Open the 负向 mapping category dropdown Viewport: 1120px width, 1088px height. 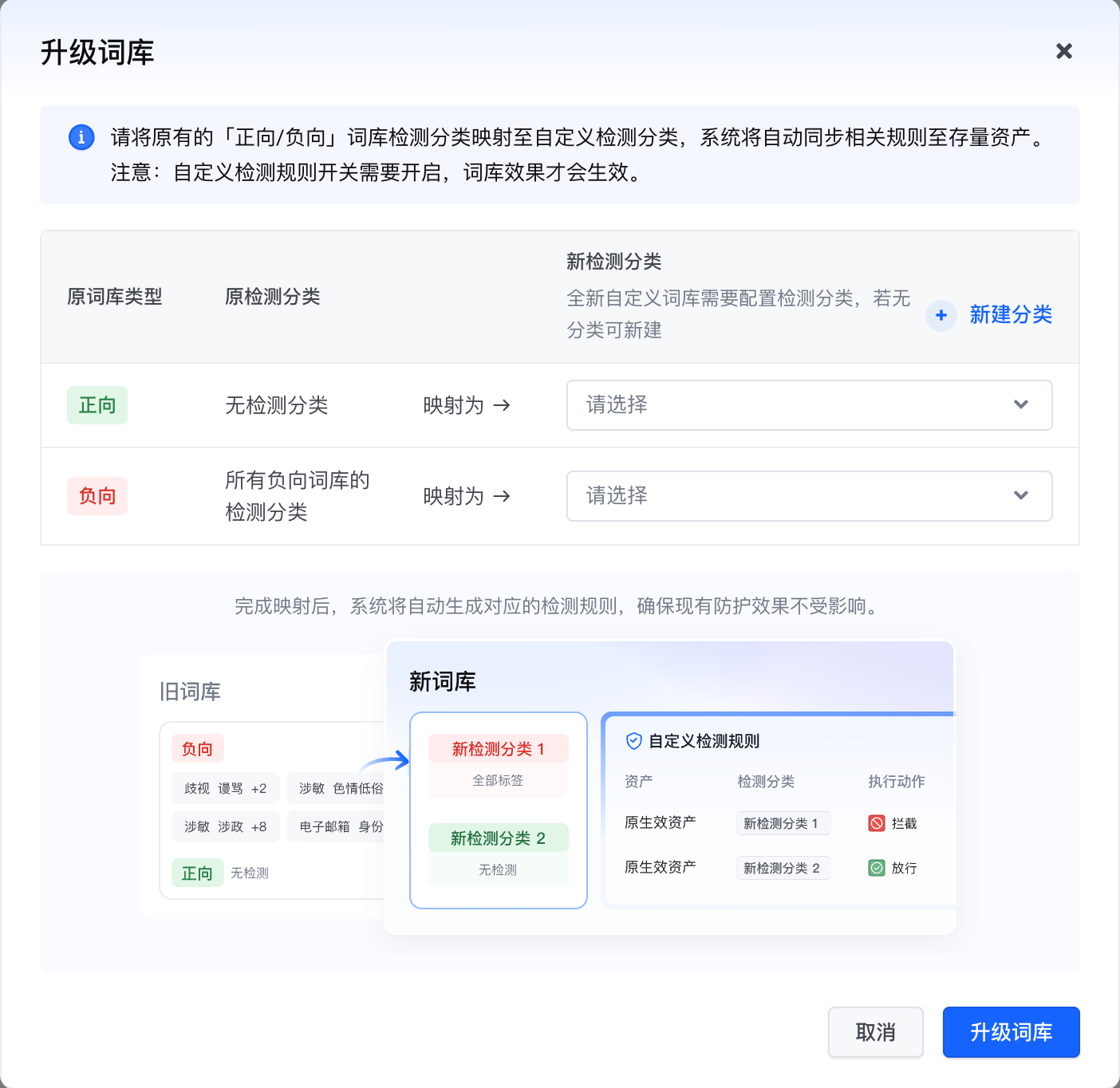point(809,496)
